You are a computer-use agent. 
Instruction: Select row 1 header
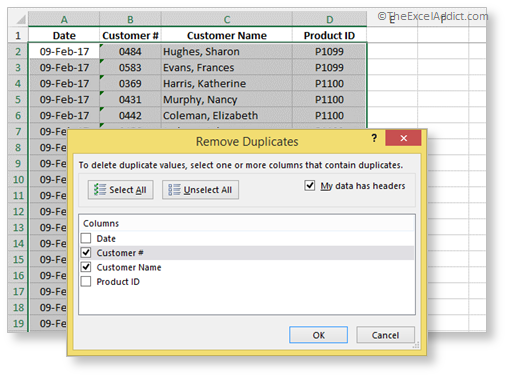(x=18, y=35)
